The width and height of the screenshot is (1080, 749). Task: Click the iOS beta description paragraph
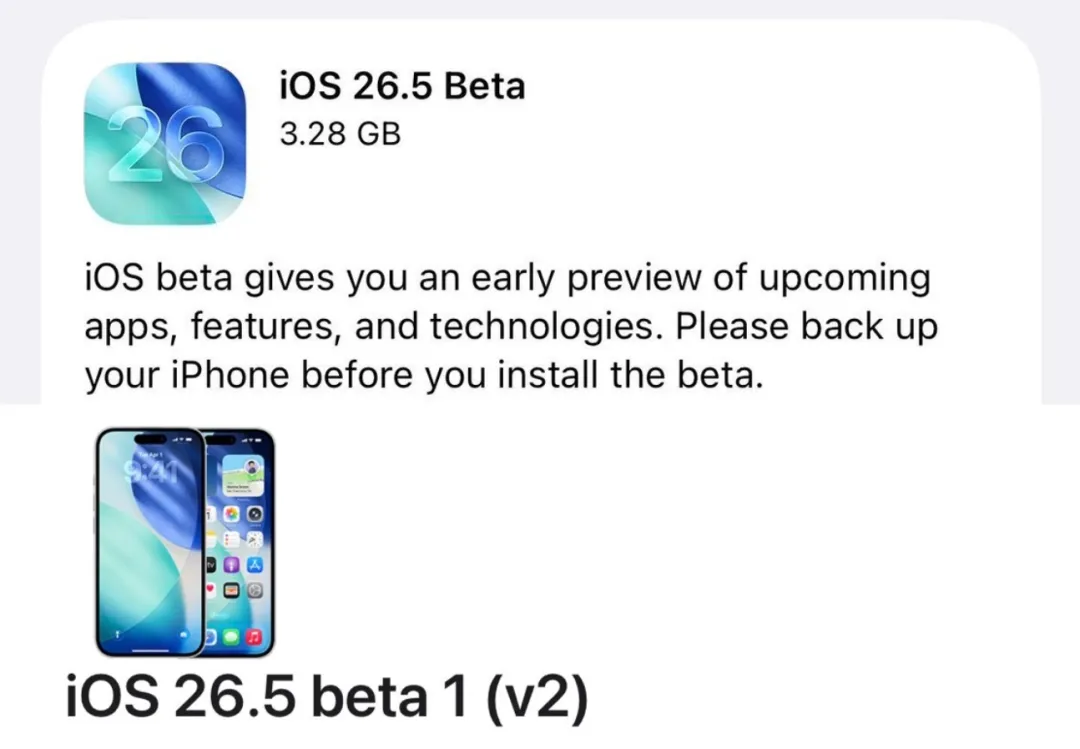511,326
